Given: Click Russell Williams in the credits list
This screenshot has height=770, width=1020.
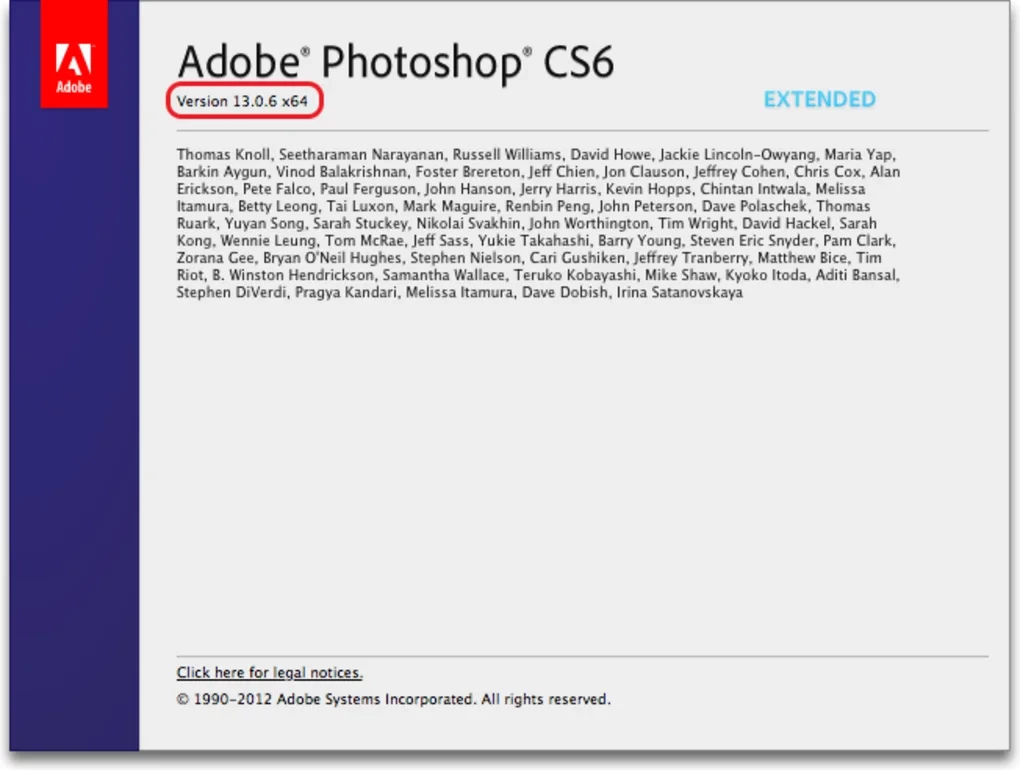Looking at the screenshot, I should click(508, 155).
